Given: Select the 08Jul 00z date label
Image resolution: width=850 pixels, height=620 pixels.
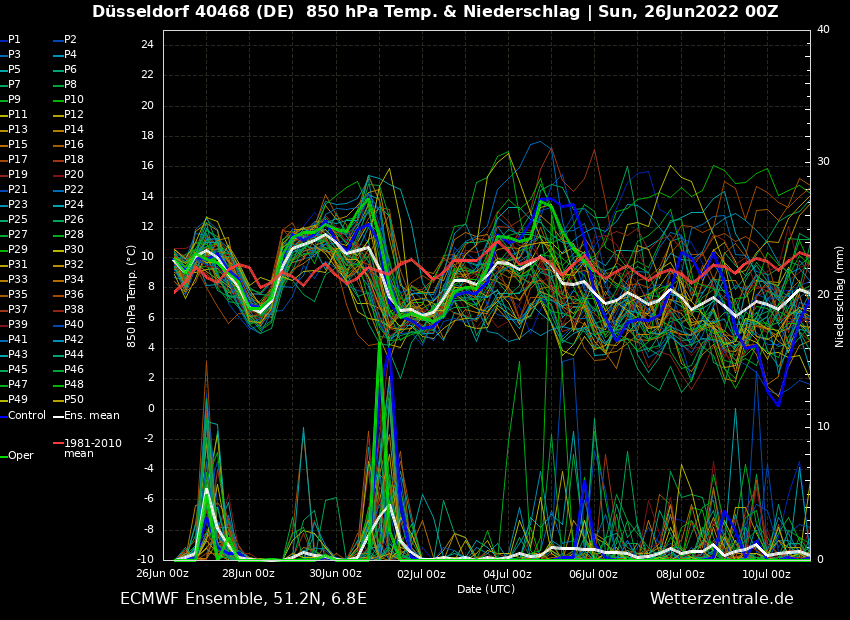Looking at the screenshot, I should click(x=680, y=574).
